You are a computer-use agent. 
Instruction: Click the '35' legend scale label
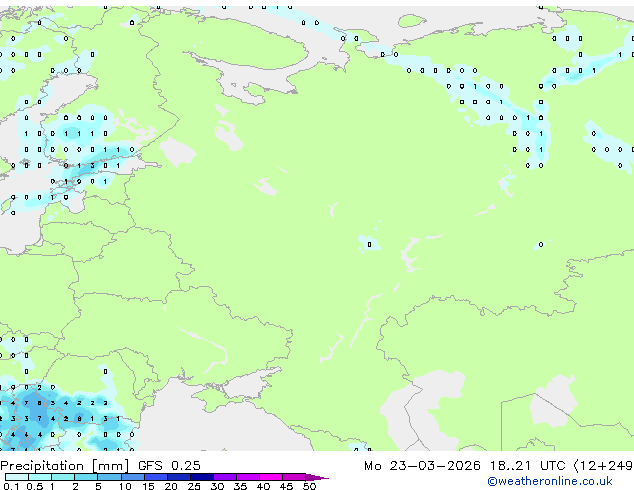pyautogui.click(x=240, y=486)
